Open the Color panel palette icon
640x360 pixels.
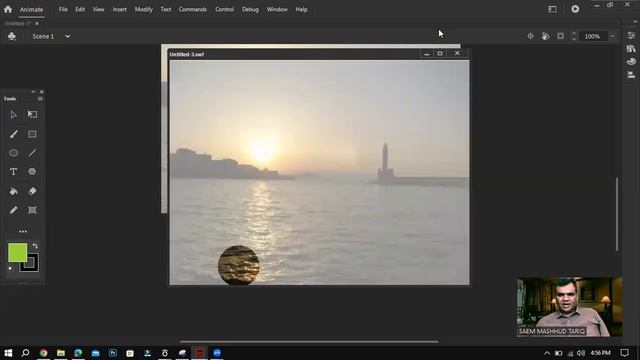[x=631, y=62]
